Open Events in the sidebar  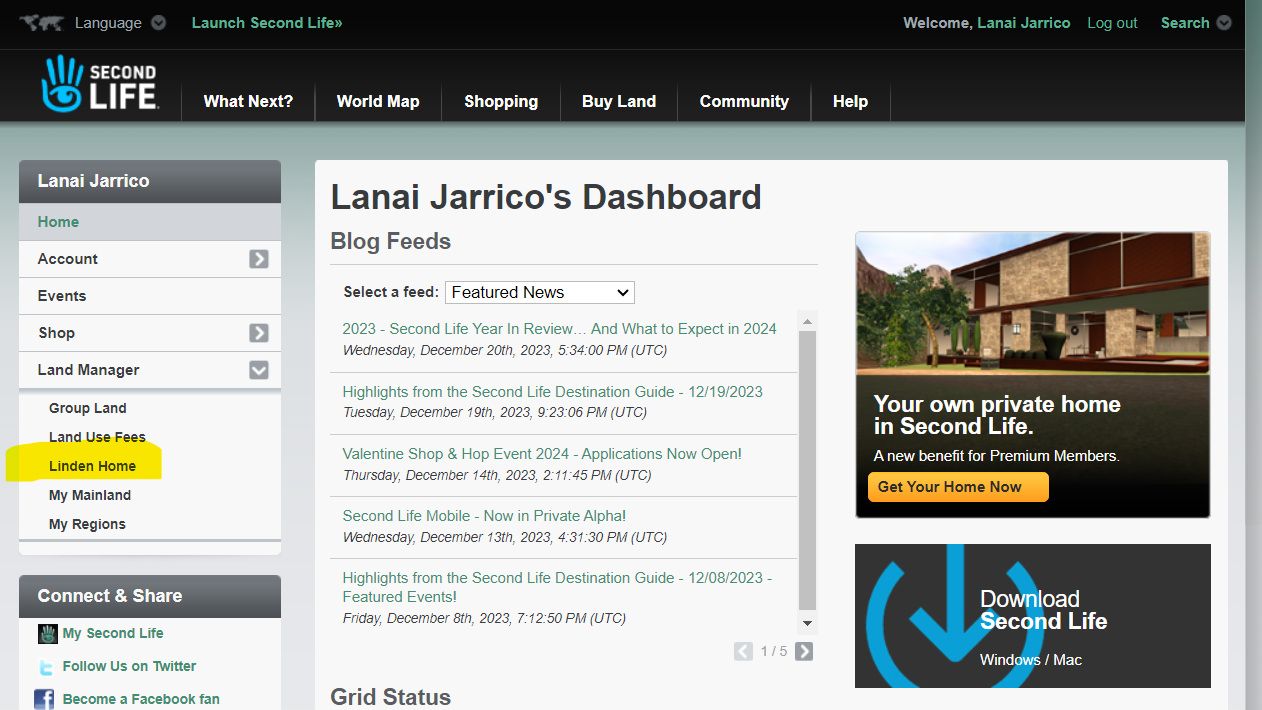[x=150, y=296]
